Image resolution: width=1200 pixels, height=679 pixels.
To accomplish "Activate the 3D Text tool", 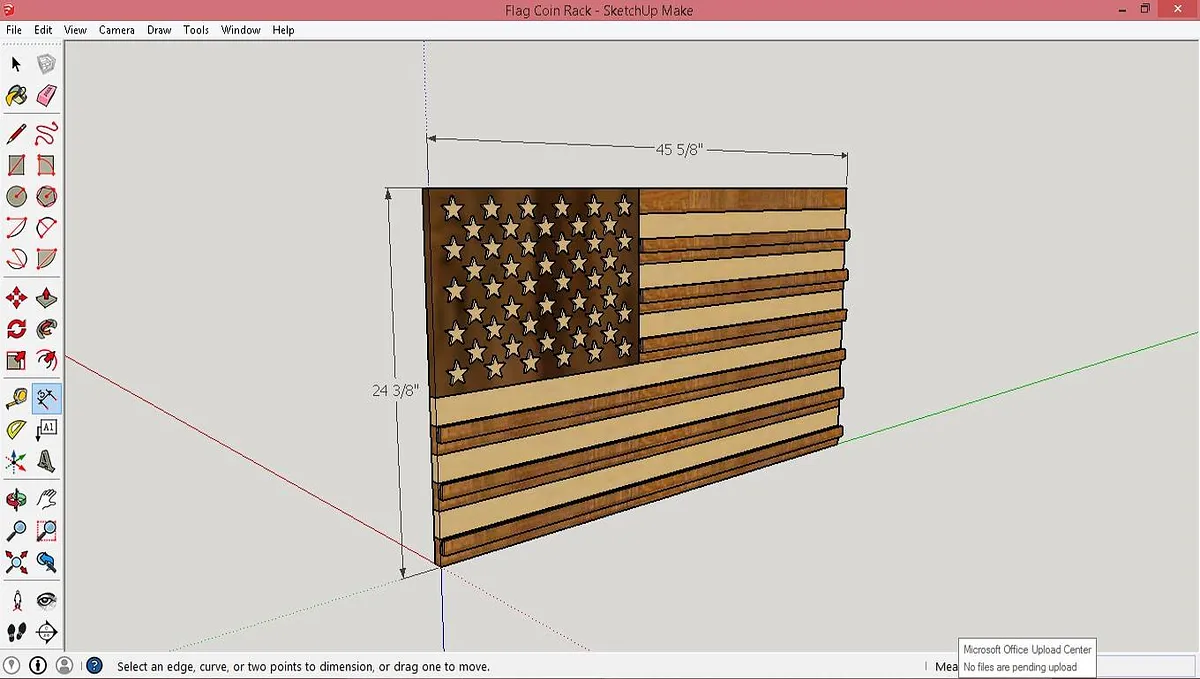I will (47, 461).
